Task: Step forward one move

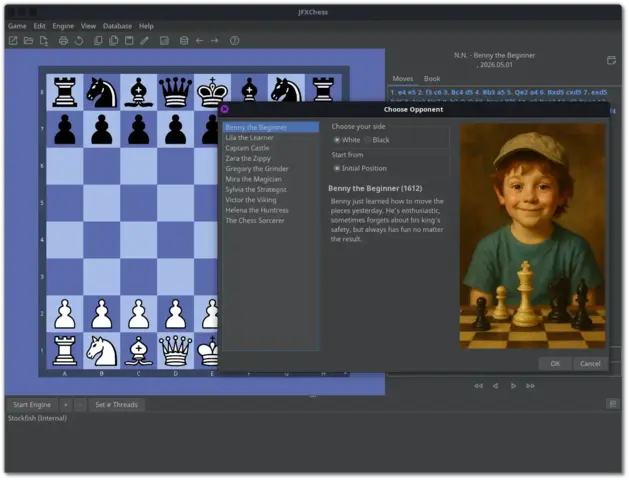Action: (513, 386)
